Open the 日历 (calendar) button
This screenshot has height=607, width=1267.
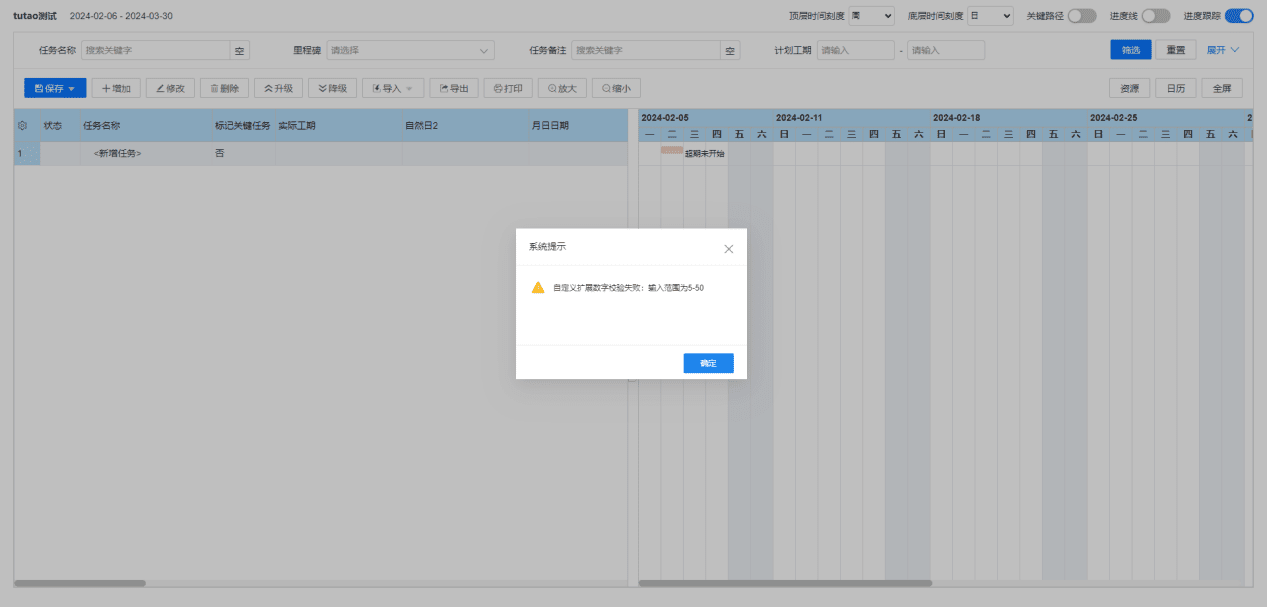[x=1176, y=88]
